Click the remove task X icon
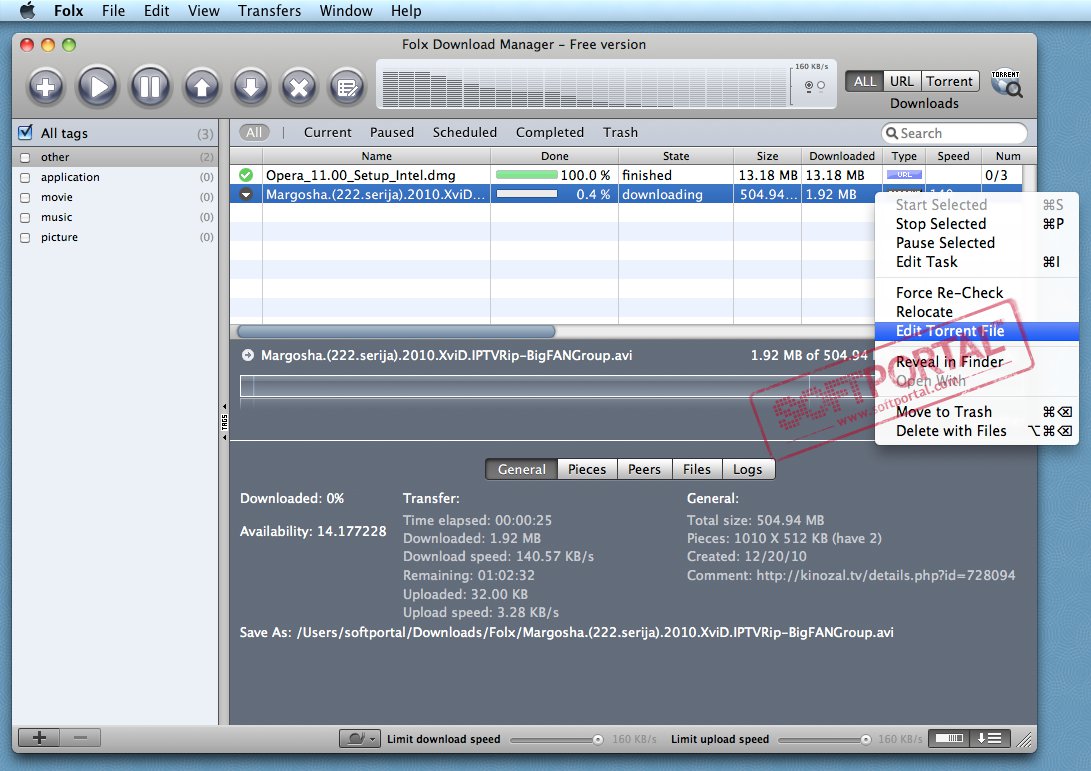This screenshot has width=1091, height=771. [x=299, y=87]
